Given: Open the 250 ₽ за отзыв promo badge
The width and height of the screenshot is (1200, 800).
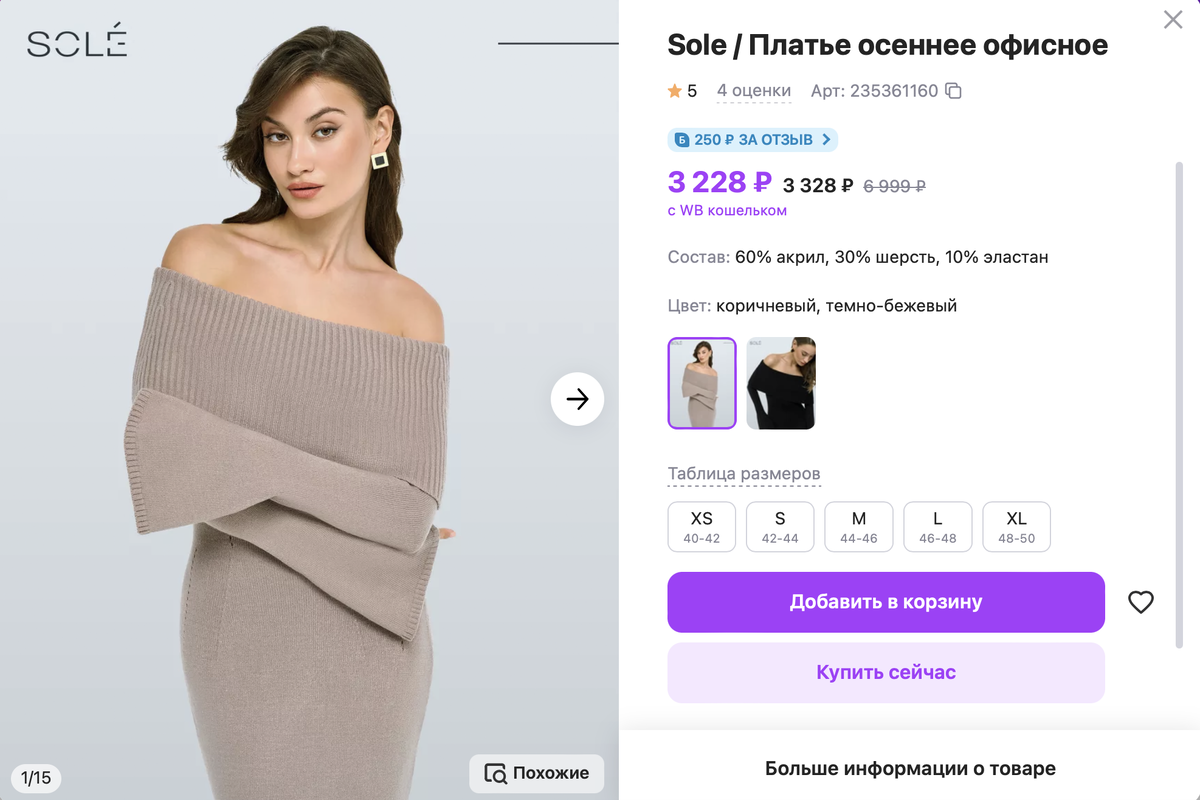Looking at the screenshot, I should click(752, 140).
